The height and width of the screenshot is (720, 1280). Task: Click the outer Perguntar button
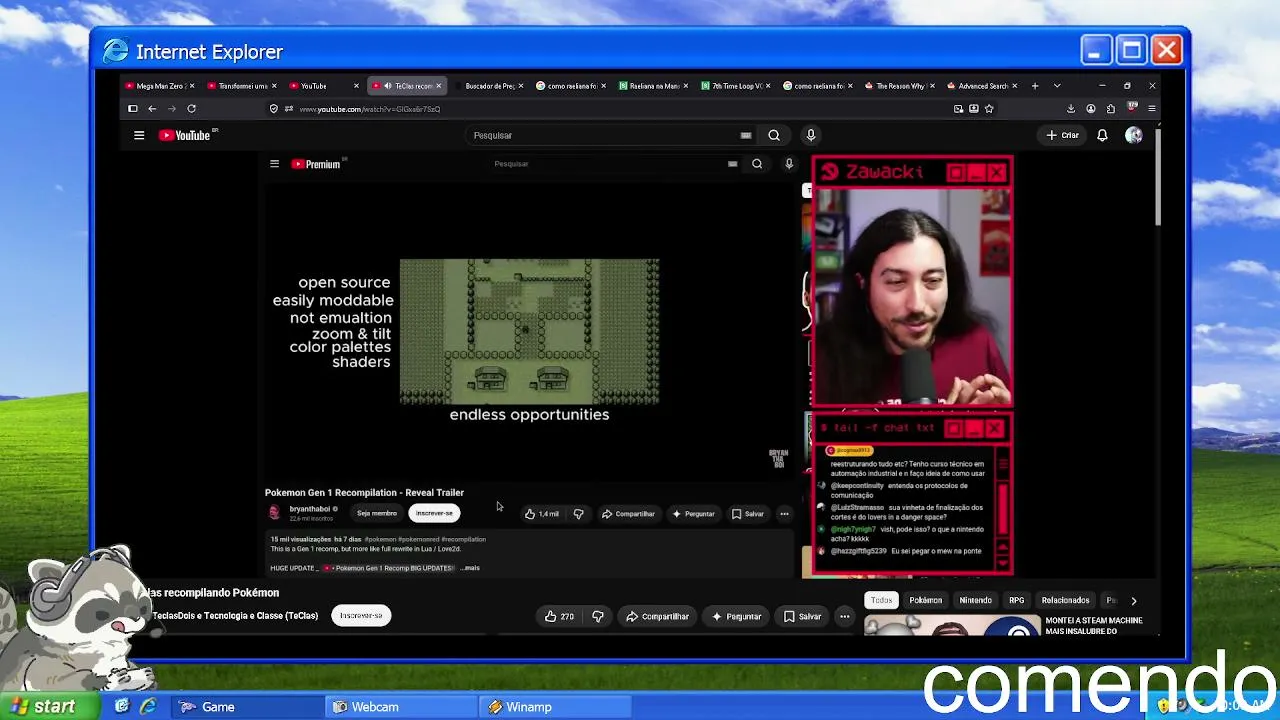(x=736, y=616)
